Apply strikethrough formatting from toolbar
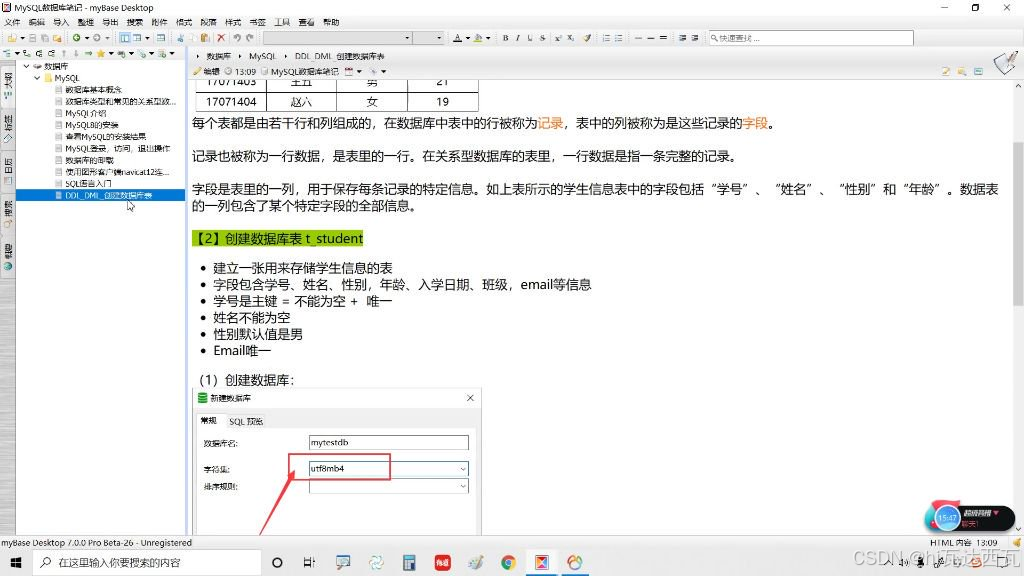 [543, 38]
